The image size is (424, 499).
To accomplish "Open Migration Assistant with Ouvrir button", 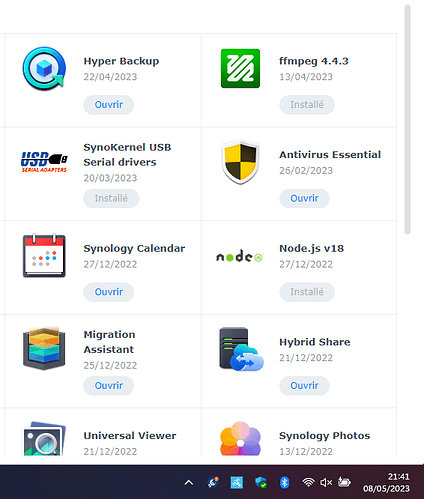I will 109,386.
